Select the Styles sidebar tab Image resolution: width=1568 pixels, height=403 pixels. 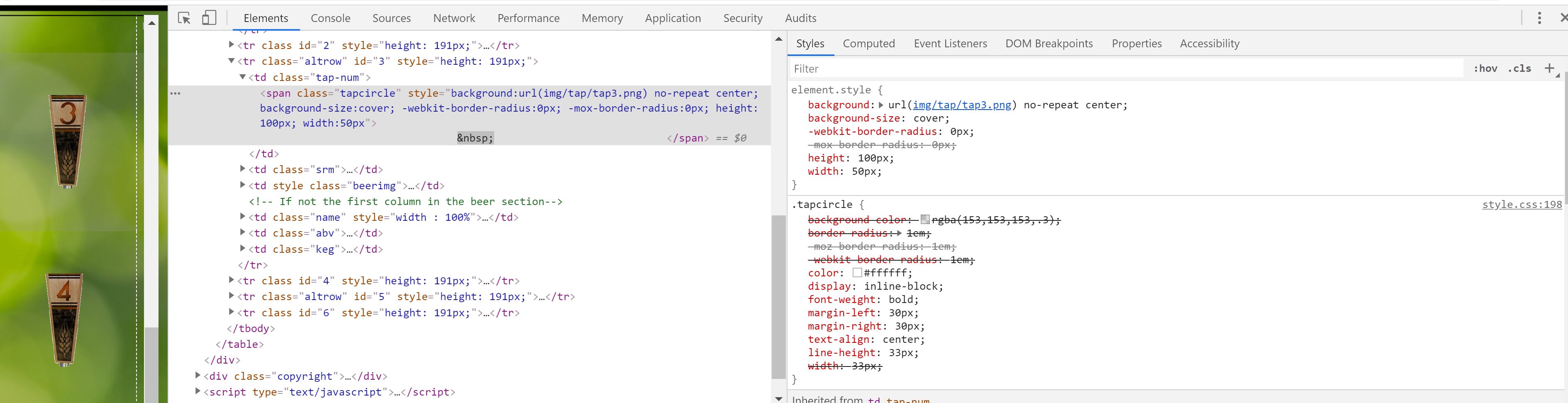(x=810, y=44)
